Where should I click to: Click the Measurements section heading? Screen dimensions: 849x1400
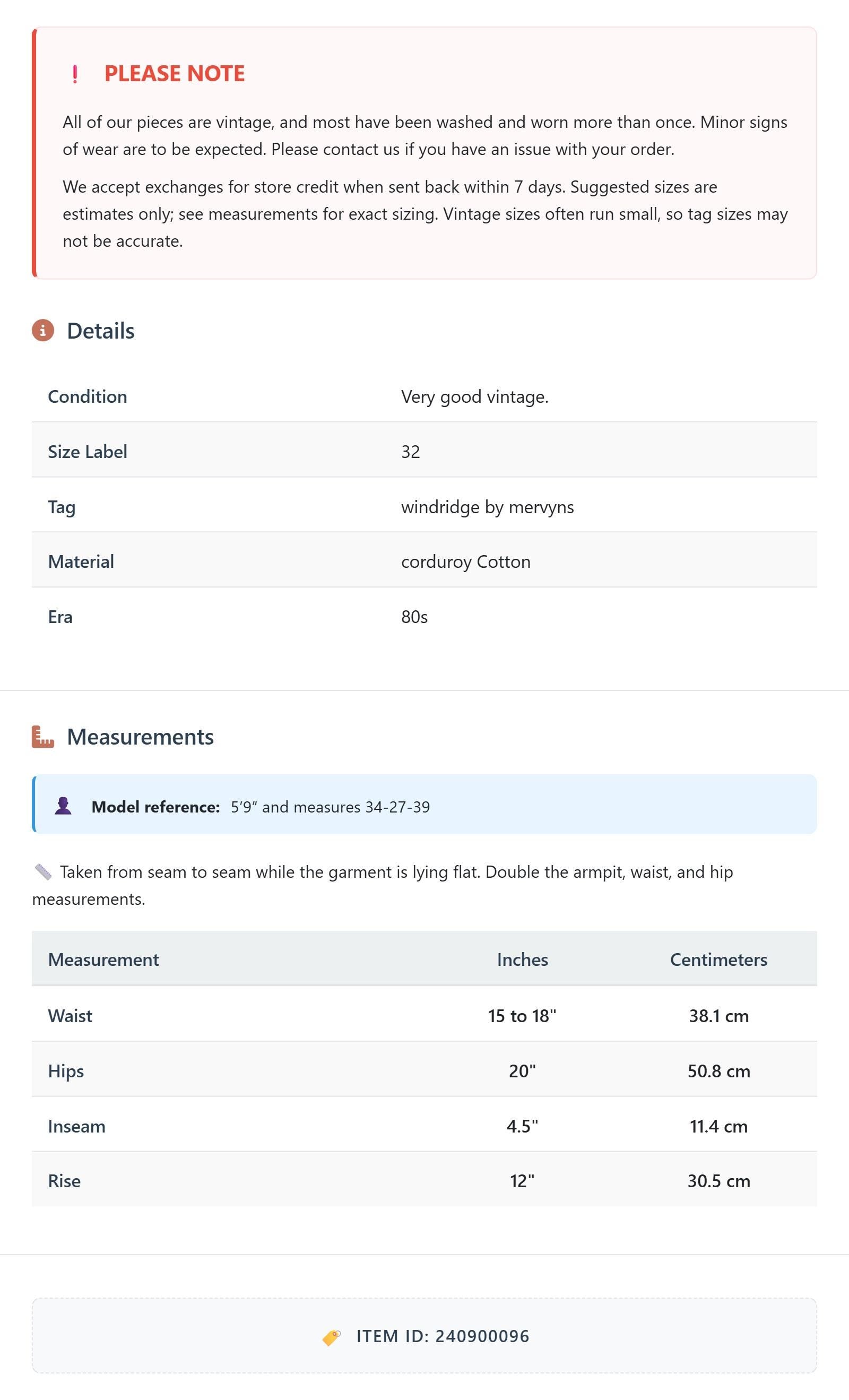pos(141,737)
